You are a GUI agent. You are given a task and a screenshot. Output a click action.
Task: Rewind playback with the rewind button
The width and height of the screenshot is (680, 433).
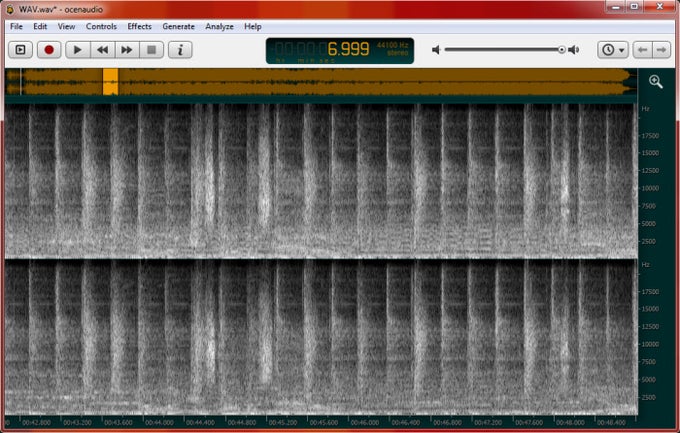click(102, 50)
